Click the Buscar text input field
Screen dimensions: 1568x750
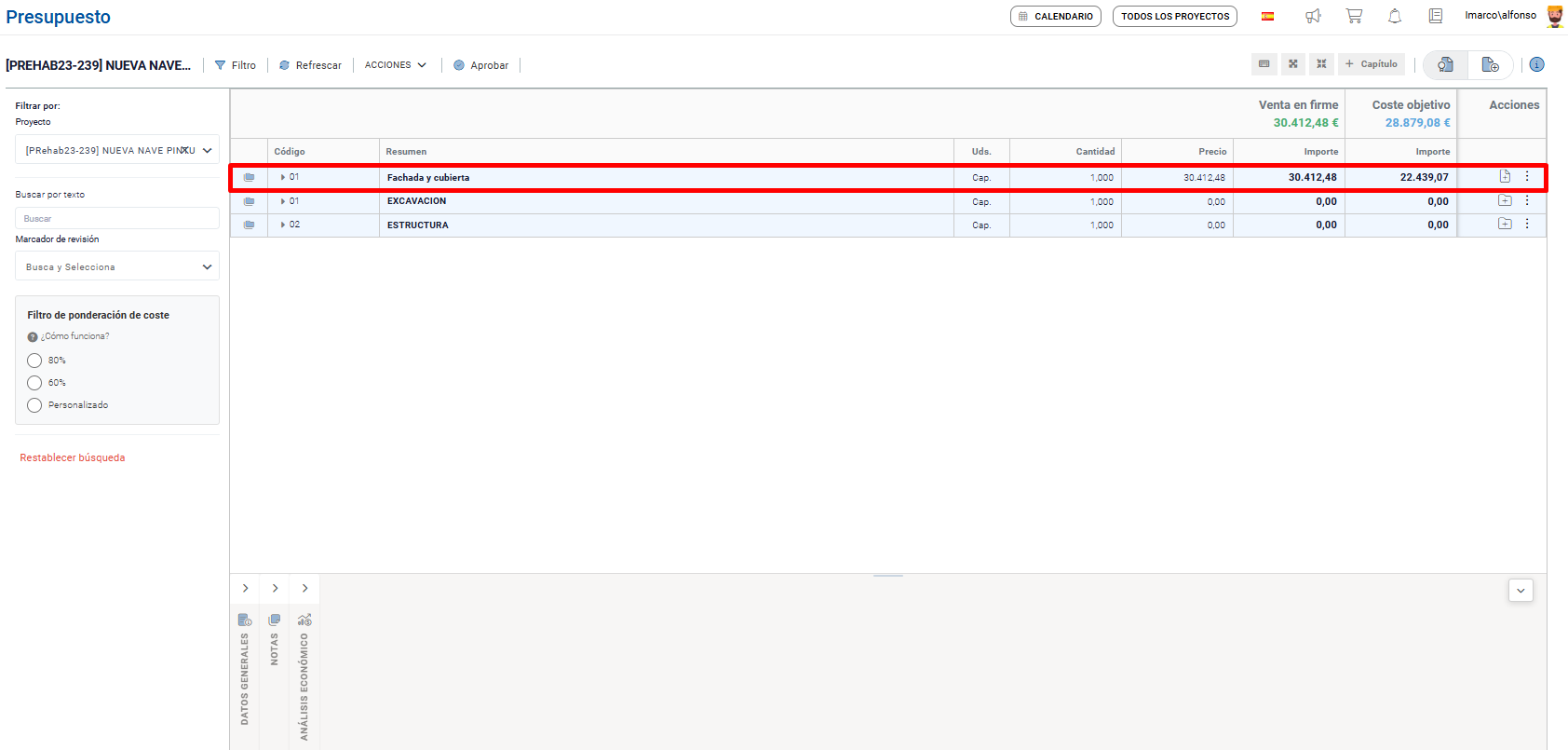click(x=117, y=219)
